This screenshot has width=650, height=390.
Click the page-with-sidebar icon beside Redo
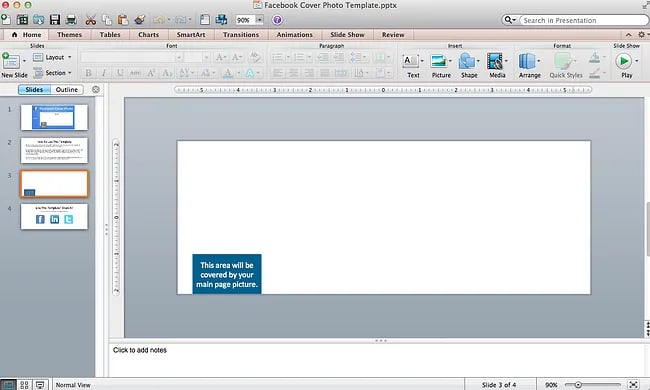(205, 19)
